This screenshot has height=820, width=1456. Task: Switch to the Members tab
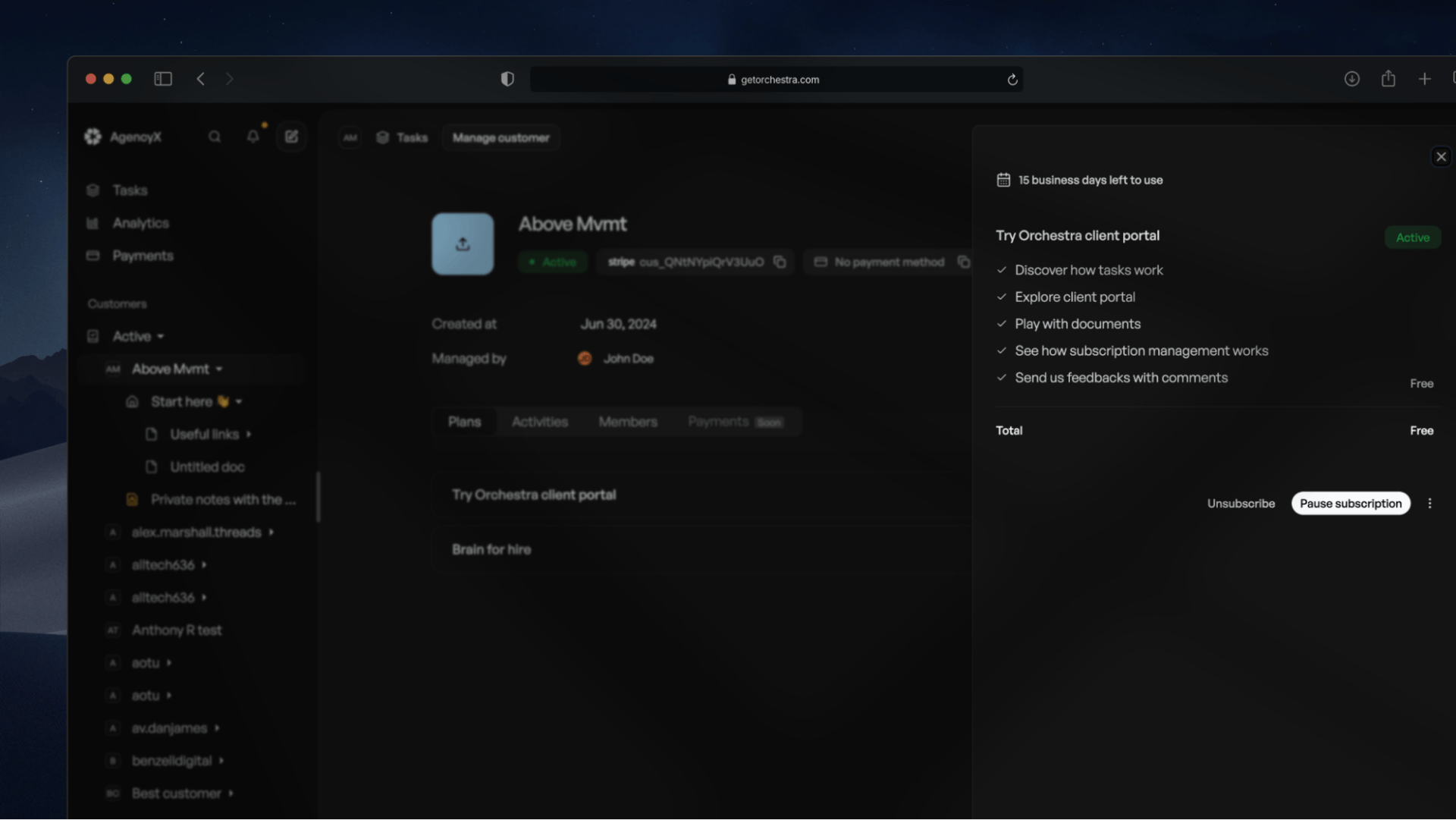[627, 422]
